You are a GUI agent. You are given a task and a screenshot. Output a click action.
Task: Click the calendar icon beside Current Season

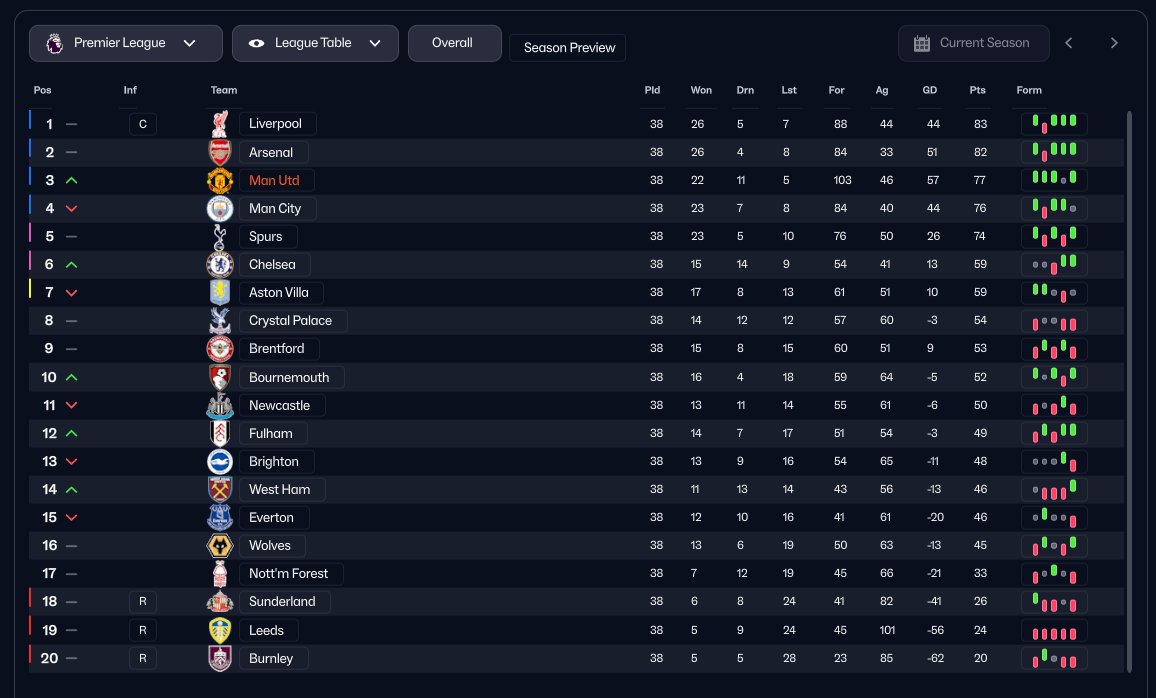922,43
